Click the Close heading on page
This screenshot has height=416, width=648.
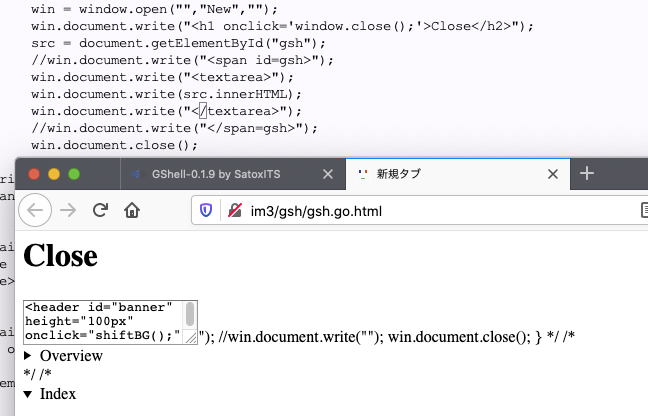[x=60, y=256]
